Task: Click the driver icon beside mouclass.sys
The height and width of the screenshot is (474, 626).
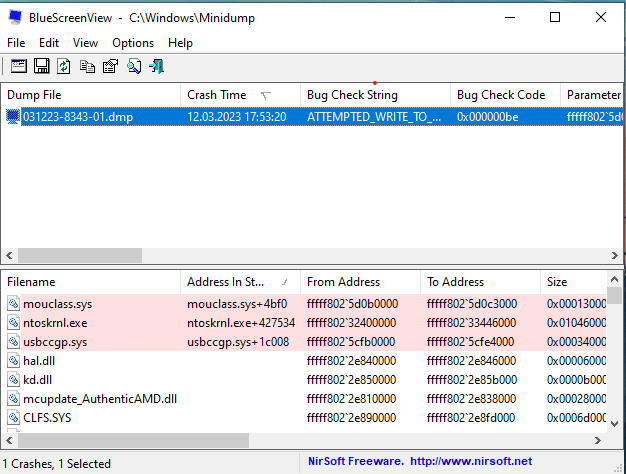Action: (14, 304)
